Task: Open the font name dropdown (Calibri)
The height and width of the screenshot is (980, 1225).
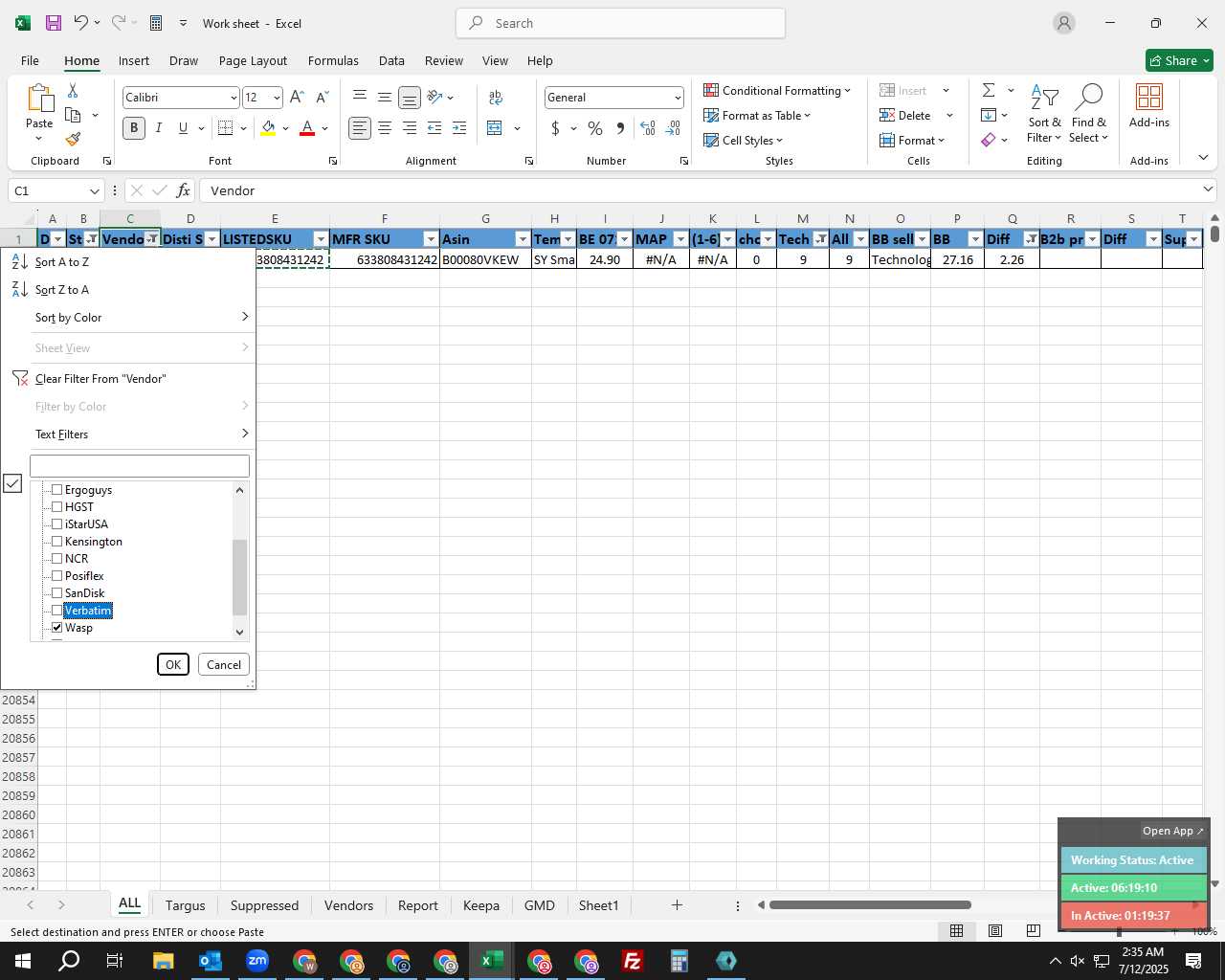Action: click(233, 98)
